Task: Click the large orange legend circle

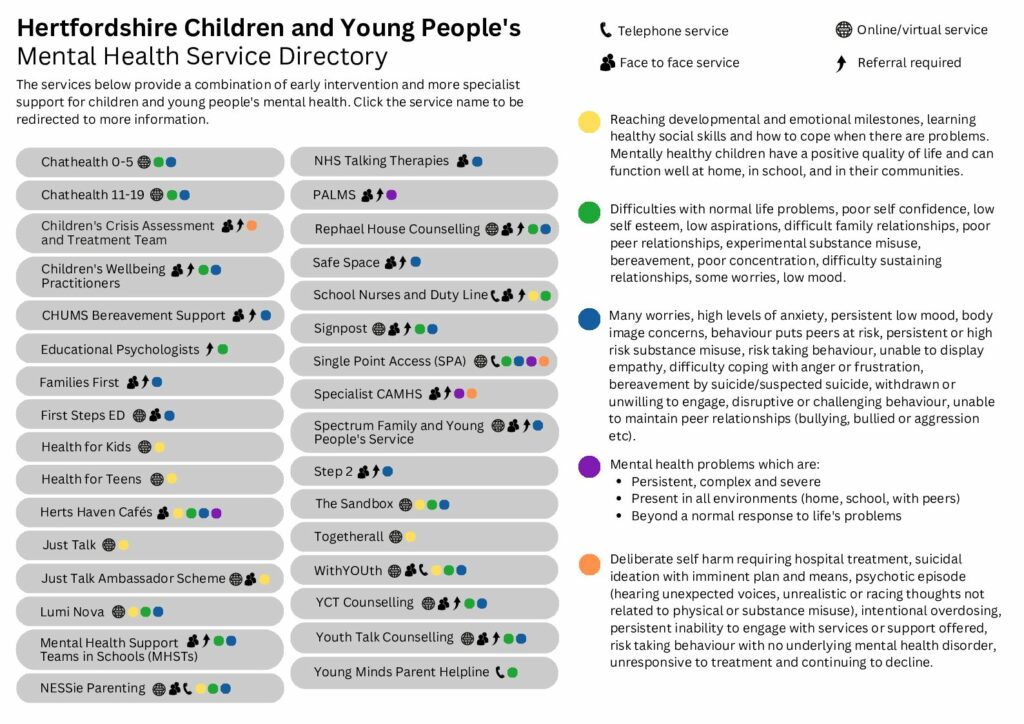Action: [589, 564]
